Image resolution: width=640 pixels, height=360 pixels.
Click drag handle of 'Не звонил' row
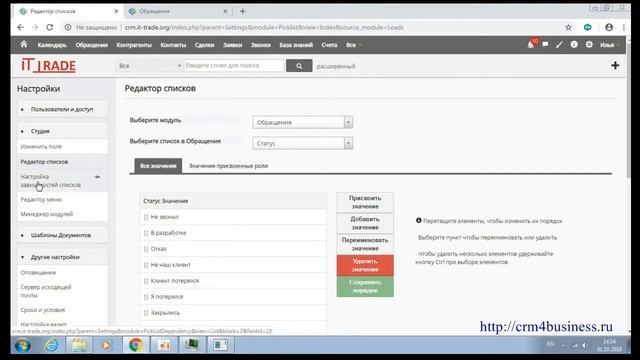pyautogui.click(x=146, y=217)
